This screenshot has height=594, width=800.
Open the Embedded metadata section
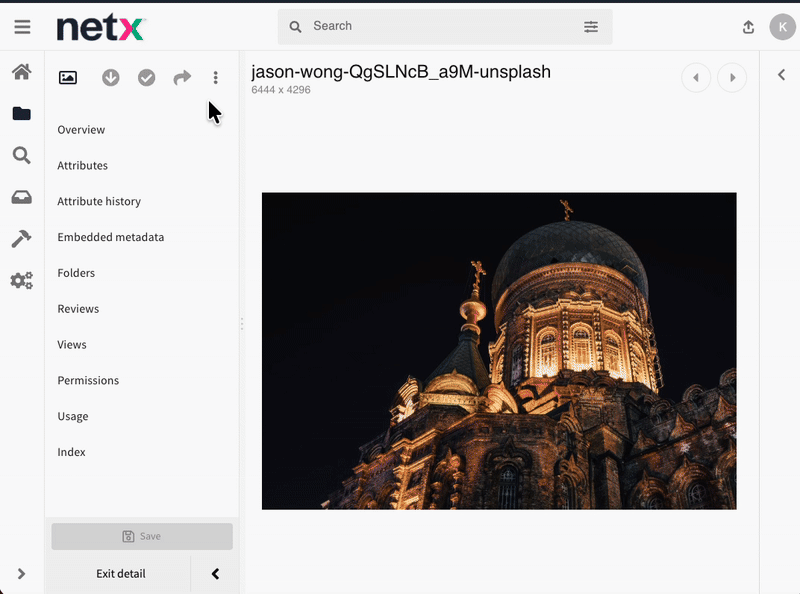tap(110, 237)
